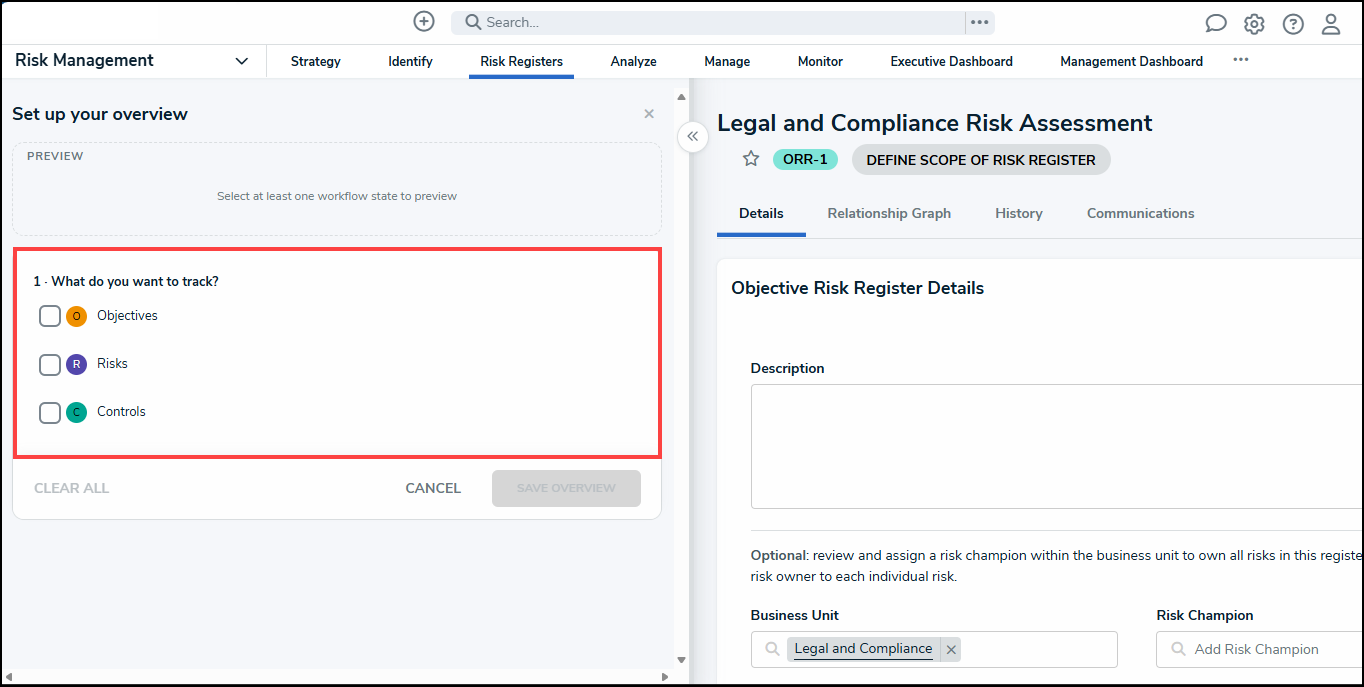
Task: Open the Monitor tab
Action: 820,61
